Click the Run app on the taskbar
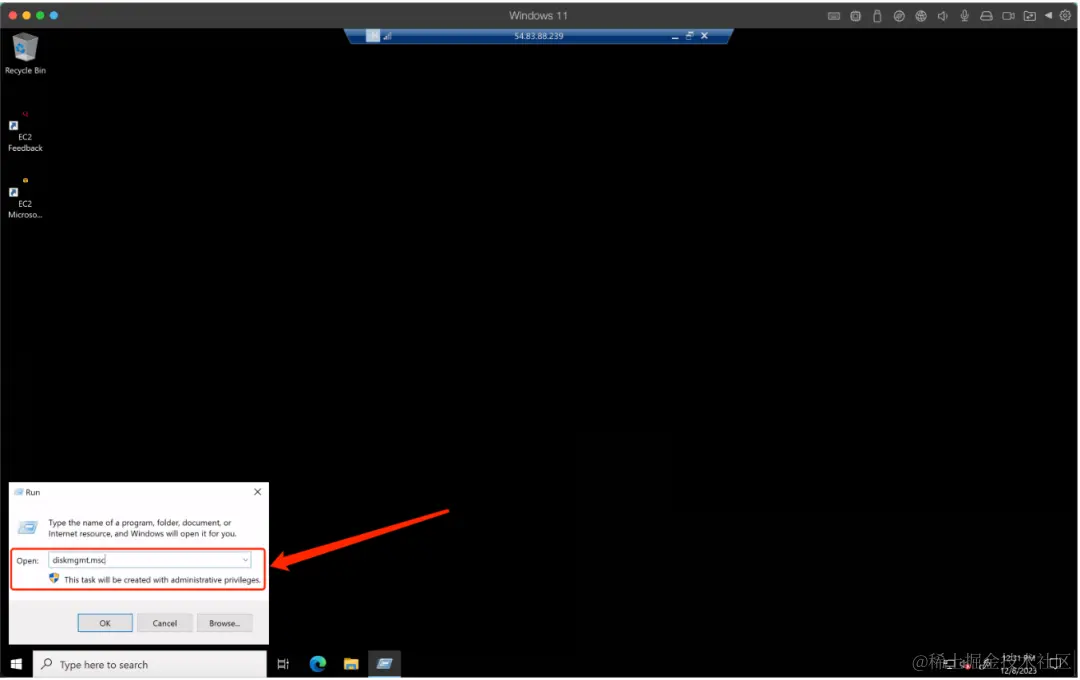The height and width of the screenshot is (680, 1080). click(384, 664)
